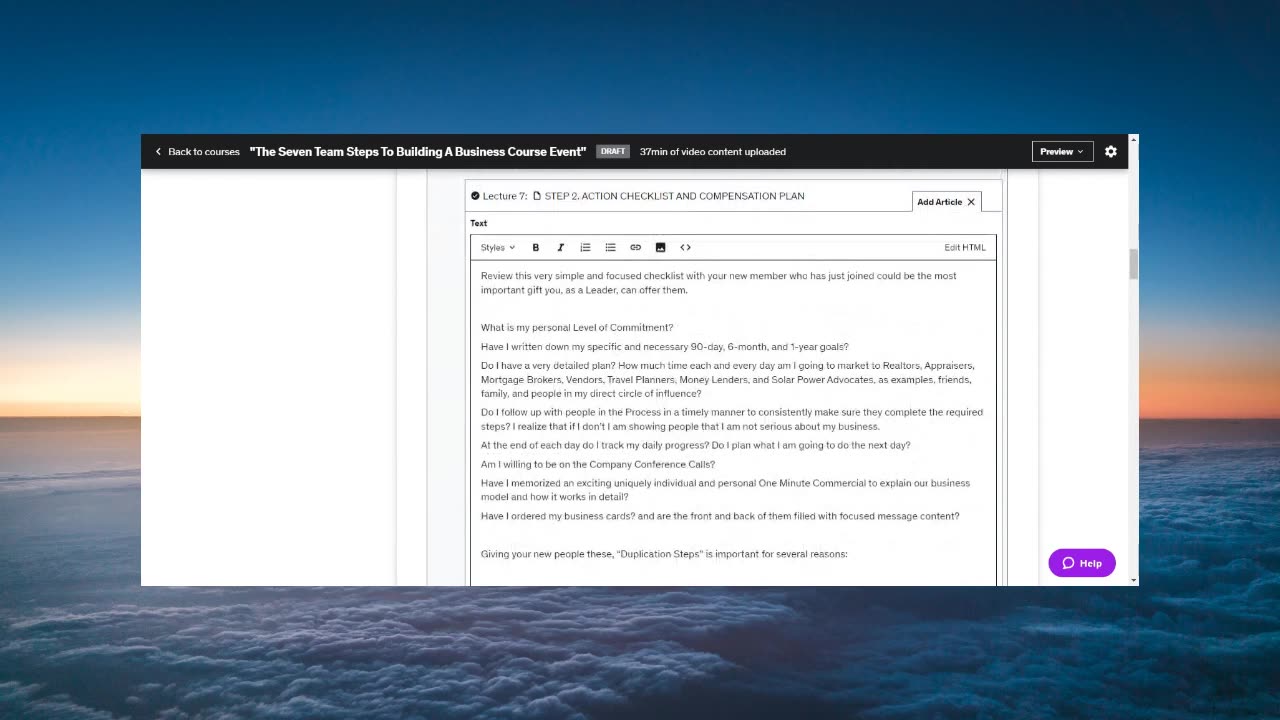
Task: Click the Lecture 7 check circle icon
Action: coord(475,196)
